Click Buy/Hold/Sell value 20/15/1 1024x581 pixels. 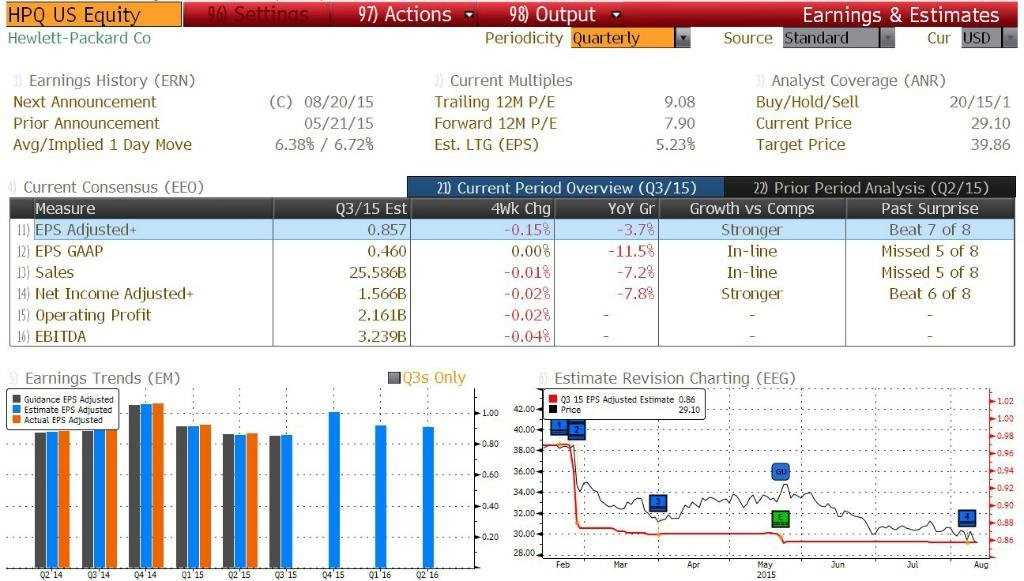(x=980, y=102)
